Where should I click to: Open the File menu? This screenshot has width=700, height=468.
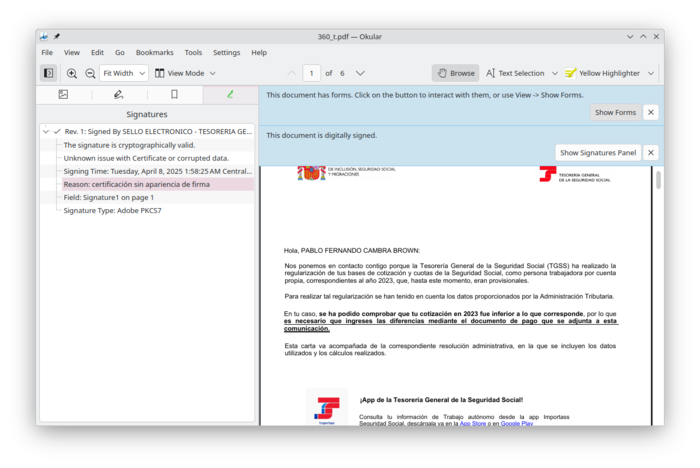click(47, 53)
